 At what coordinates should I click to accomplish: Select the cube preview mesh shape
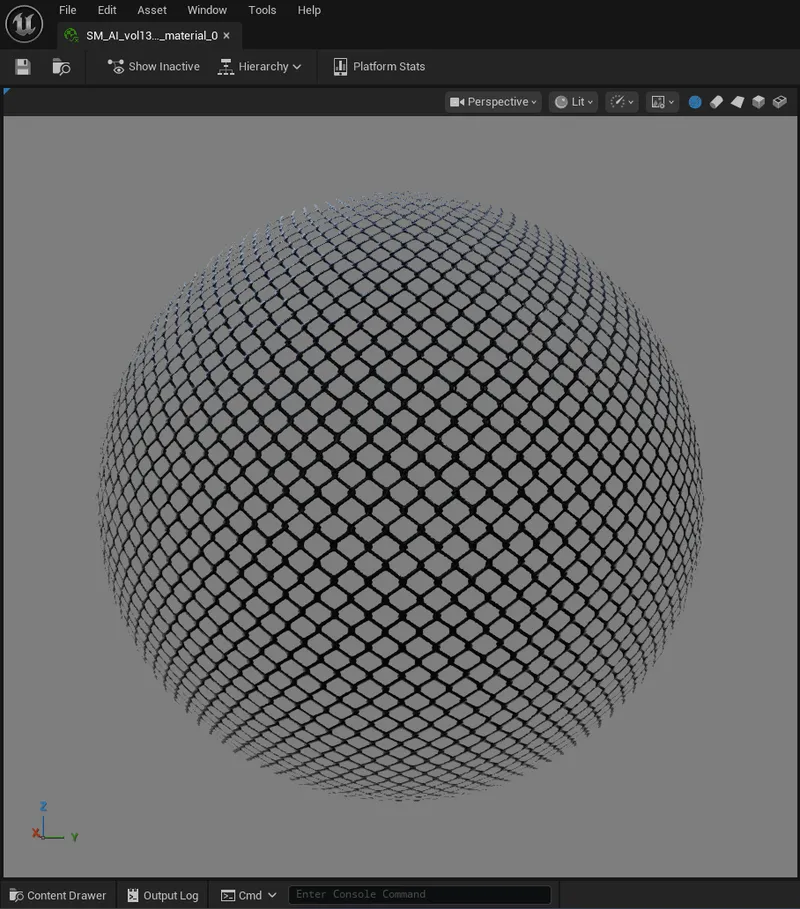[x=760, y=101]
